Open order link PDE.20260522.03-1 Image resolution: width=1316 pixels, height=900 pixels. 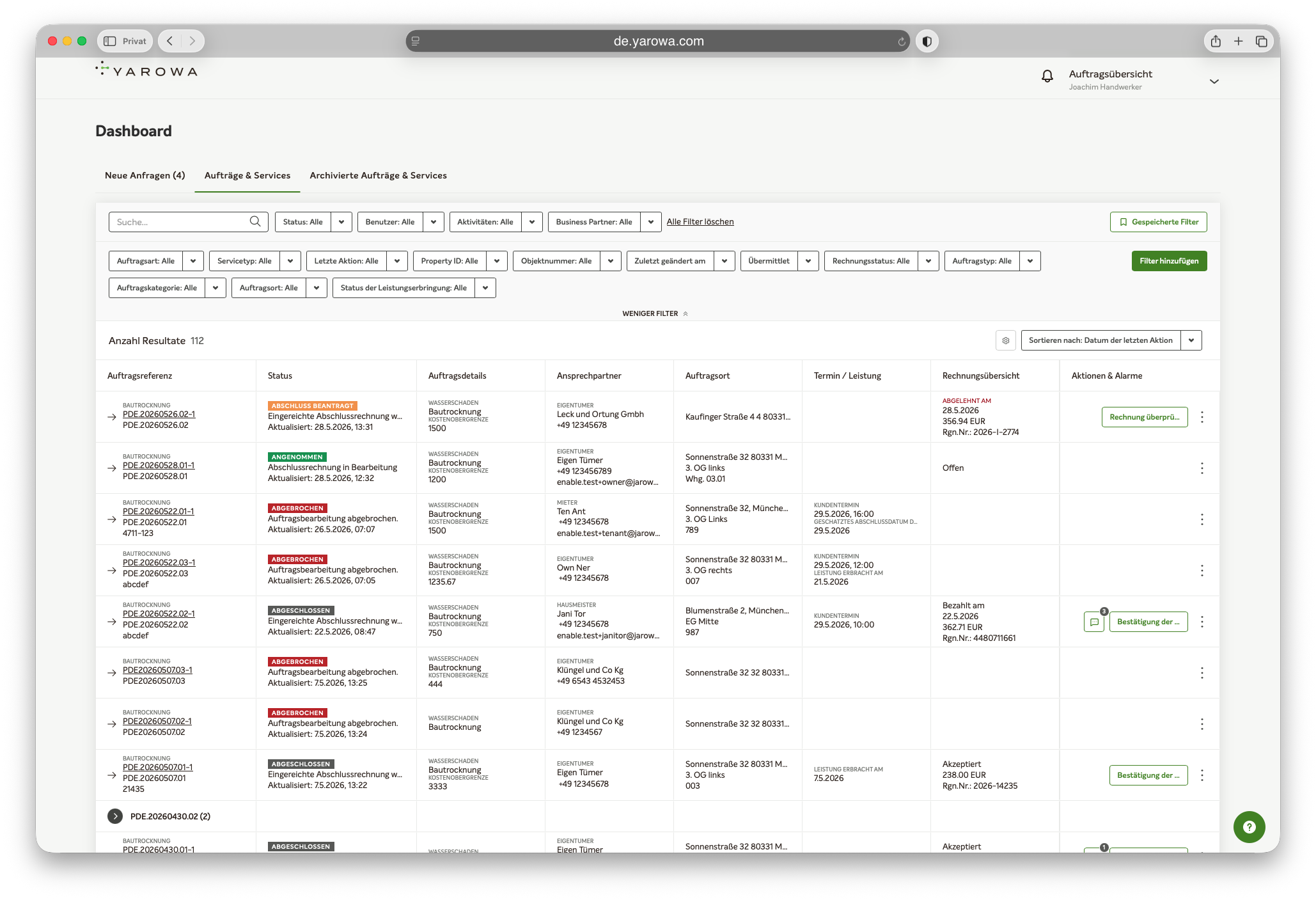[159, 563]
